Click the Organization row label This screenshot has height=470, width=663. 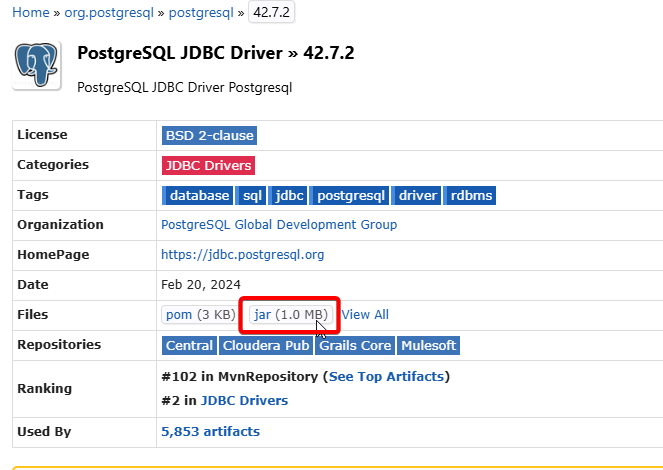60,224
